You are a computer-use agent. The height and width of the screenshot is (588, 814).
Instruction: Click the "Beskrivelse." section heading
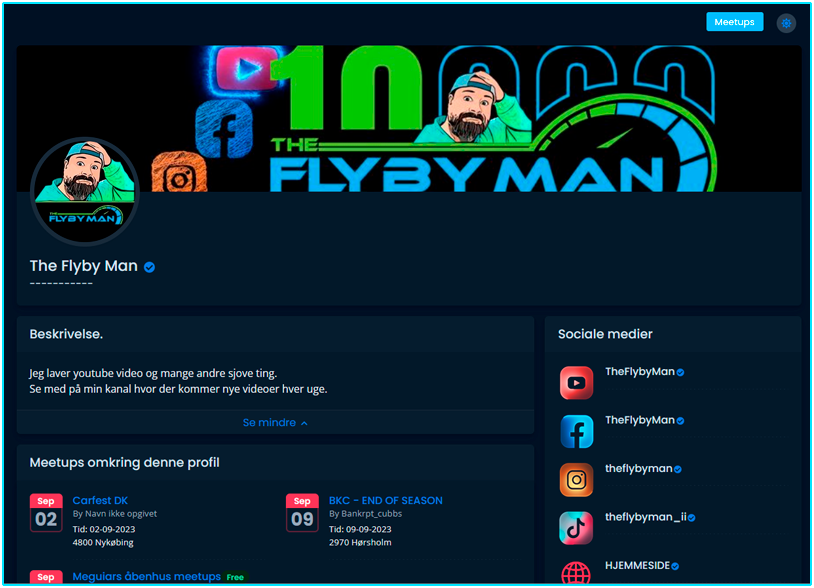point(66,334)
